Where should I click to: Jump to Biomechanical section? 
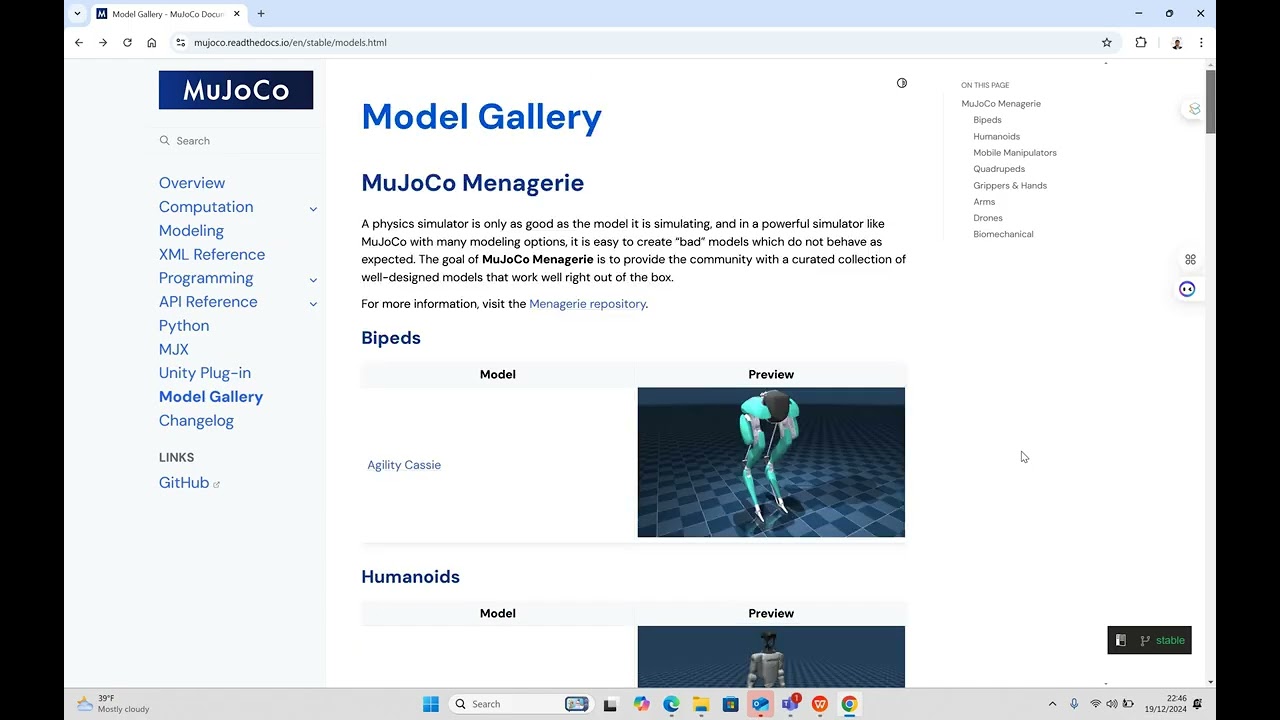tap(1003, 234)
